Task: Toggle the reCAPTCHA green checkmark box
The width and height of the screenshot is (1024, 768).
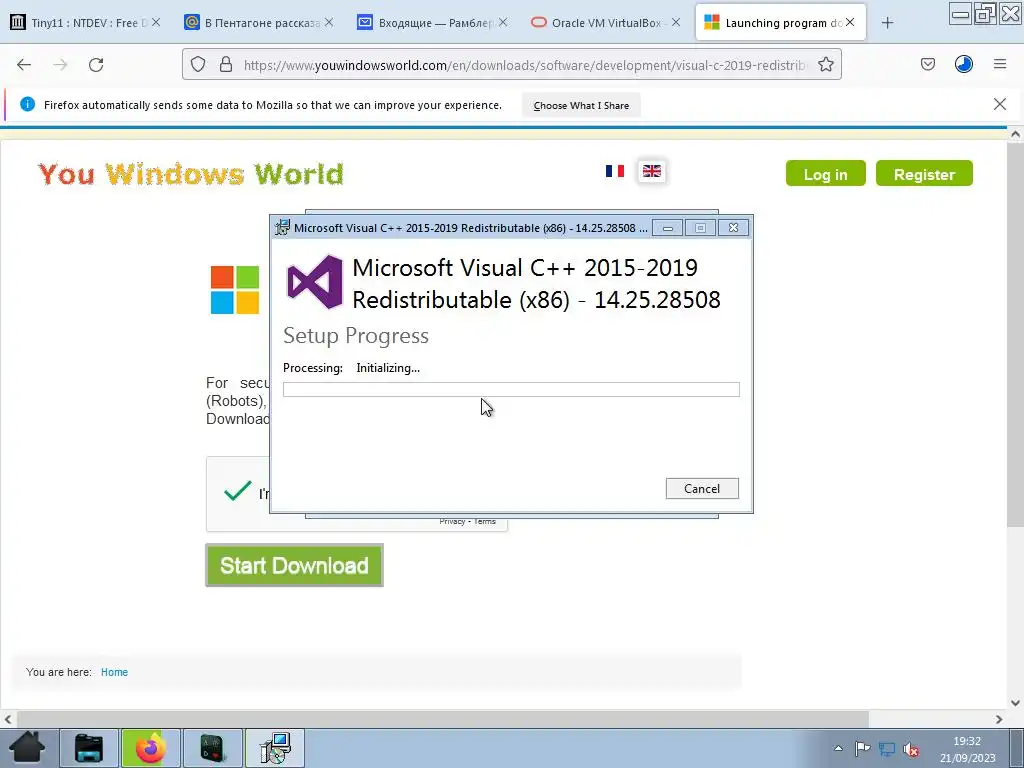Action: pyautogui.click(x=237, y=490)
